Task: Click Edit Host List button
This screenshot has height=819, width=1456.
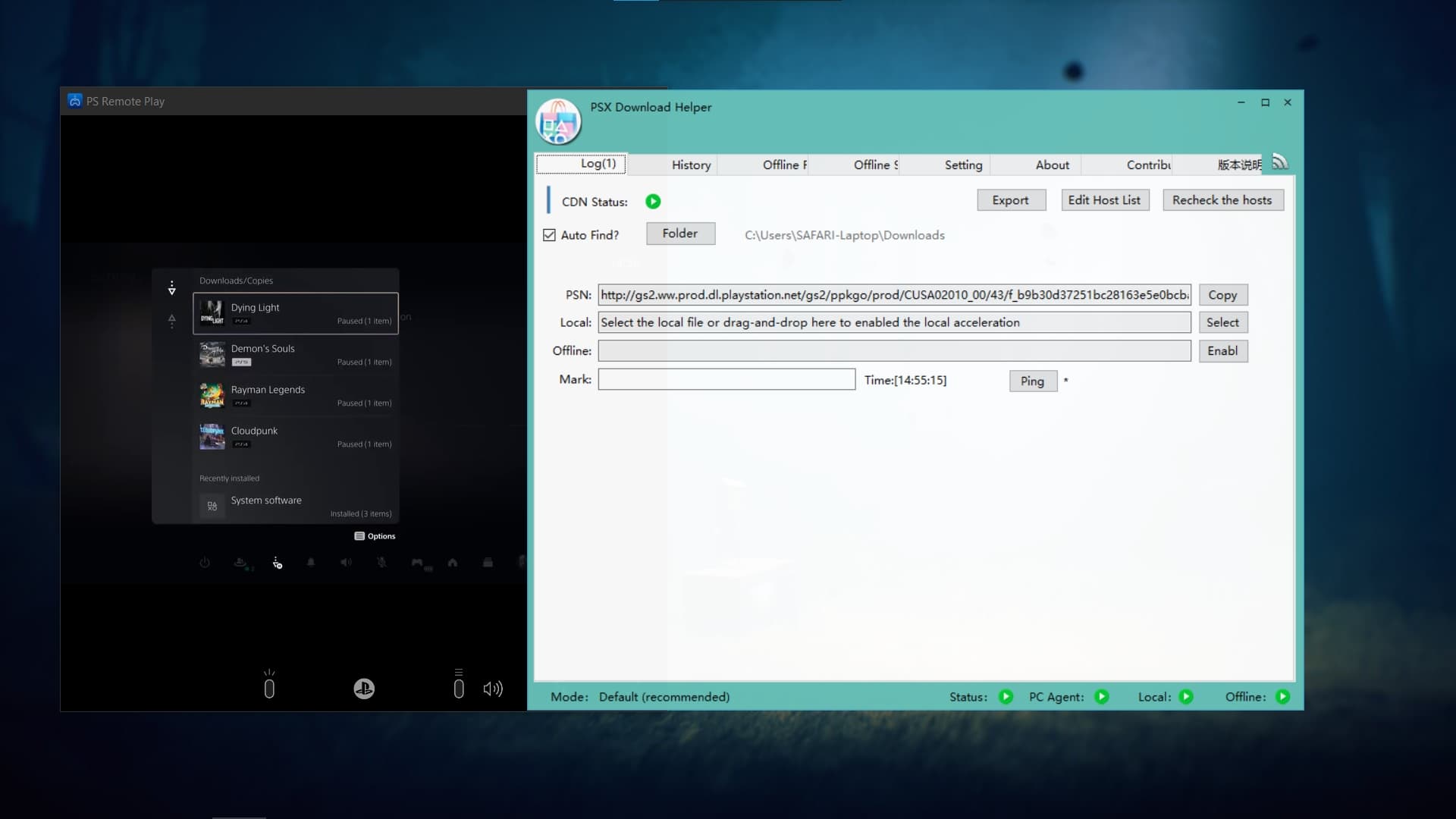Action: tap(1105, 200)
